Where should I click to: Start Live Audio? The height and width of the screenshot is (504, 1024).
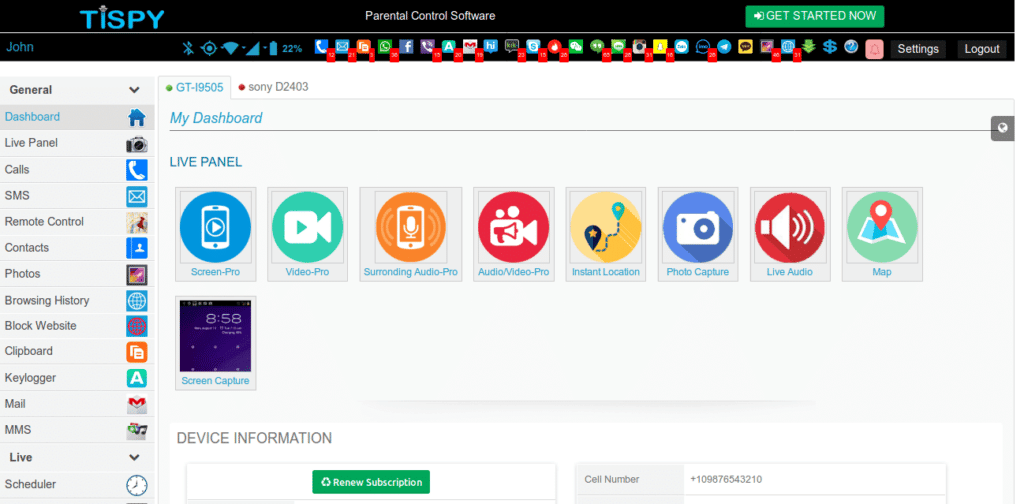(790, 234)
